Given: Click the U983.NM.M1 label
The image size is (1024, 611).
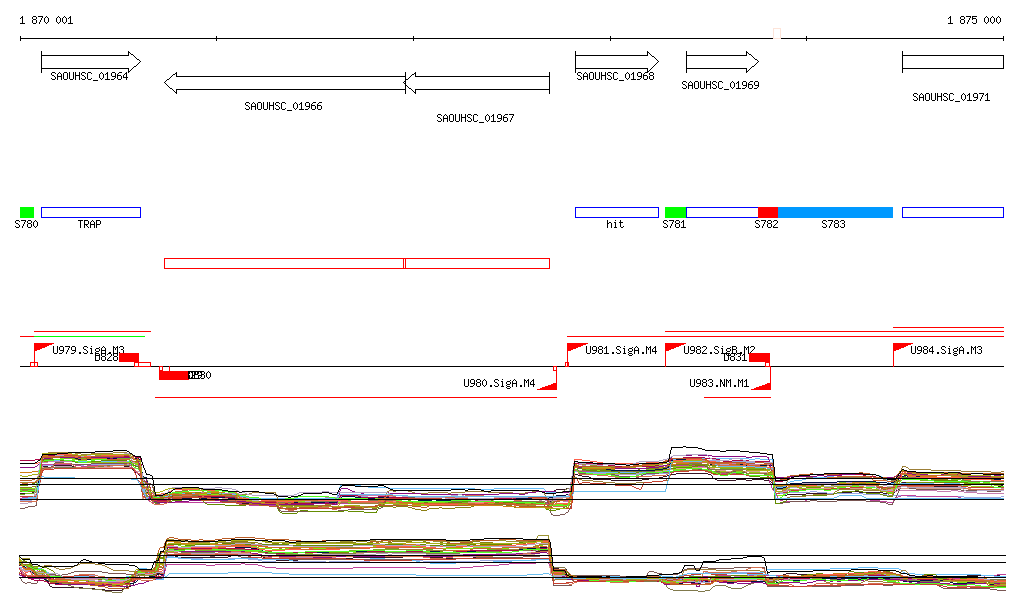Looking at the screenshot, I should click(x=719, y=383).
